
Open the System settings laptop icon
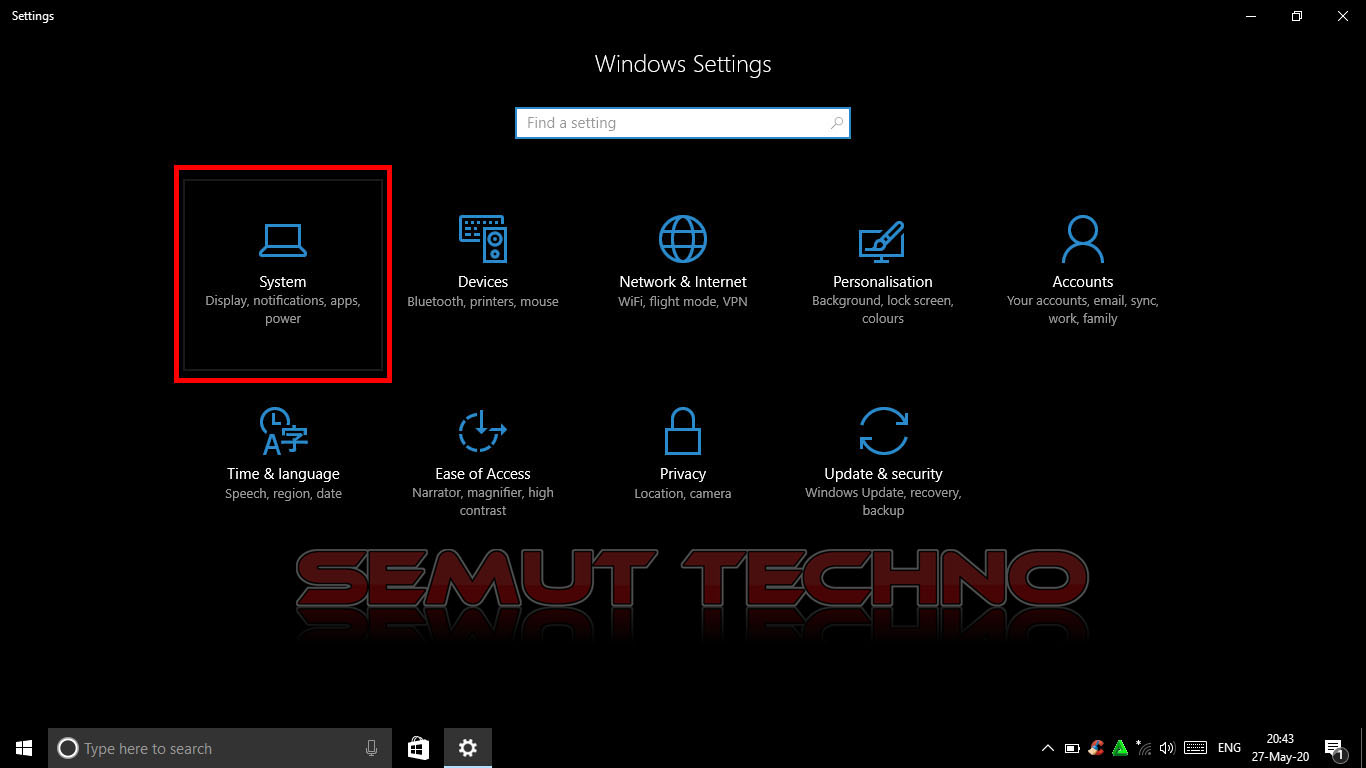pyautogui.click(x=283, y=240)
